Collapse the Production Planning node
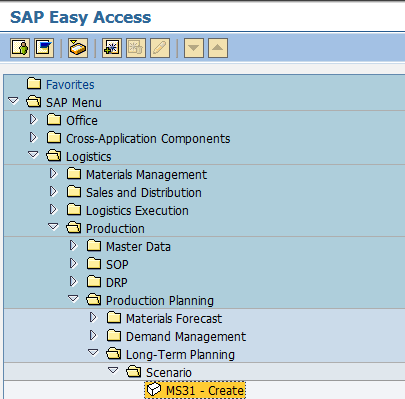 point(73,298)
